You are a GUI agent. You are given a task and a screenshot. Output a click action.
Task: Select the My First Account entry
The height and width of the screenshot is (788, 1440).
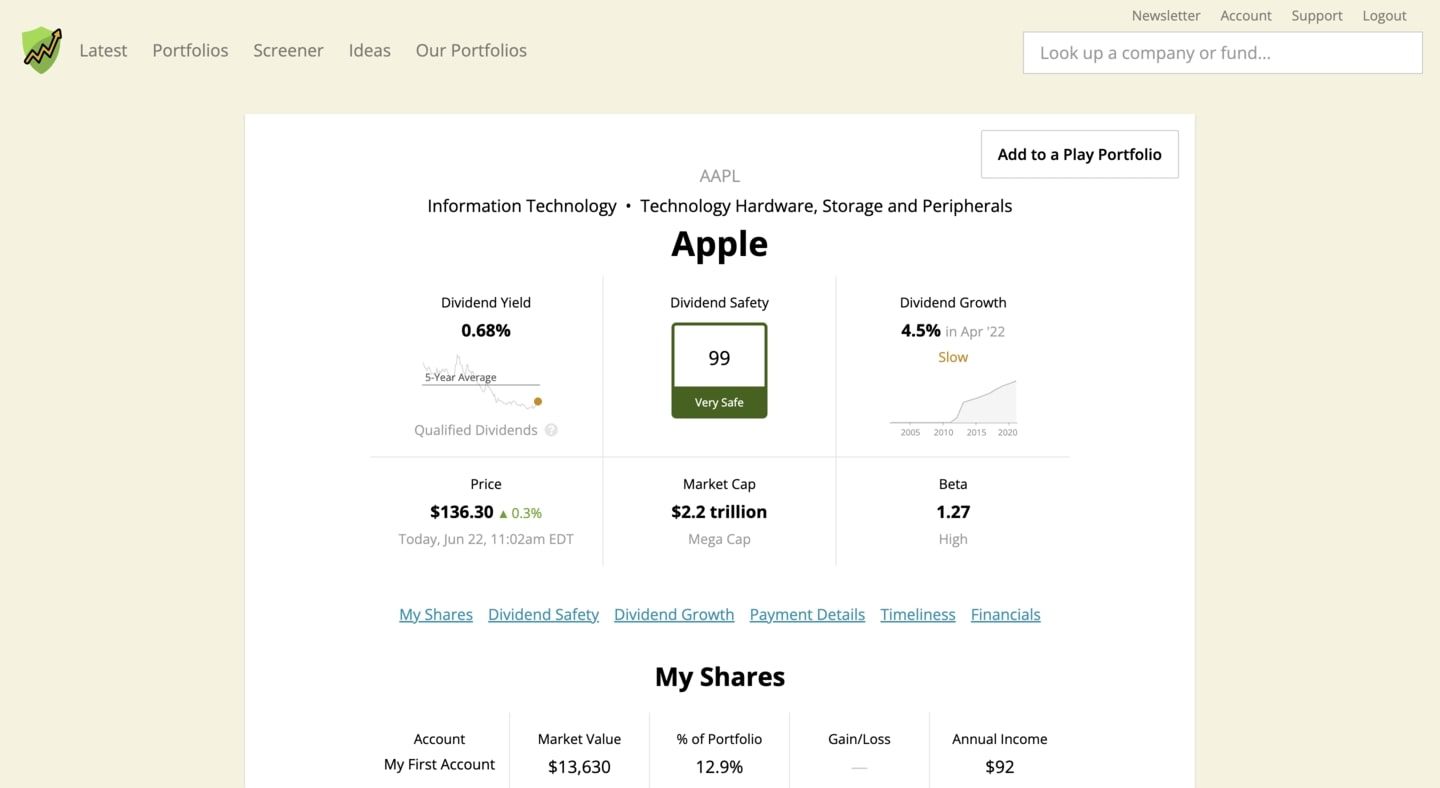click(x=439, y=763)
